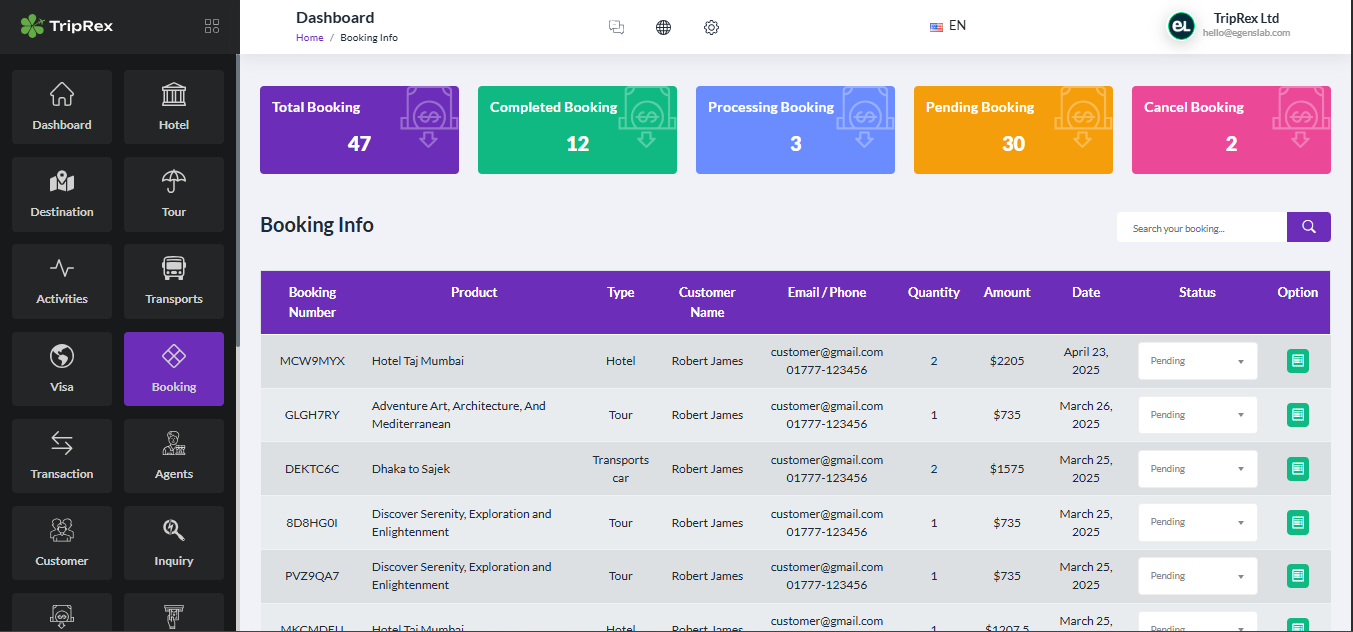Expand status dropdown for booking 8D8HG0I
Screen dimensions: 1353x632
[1197, 522]
